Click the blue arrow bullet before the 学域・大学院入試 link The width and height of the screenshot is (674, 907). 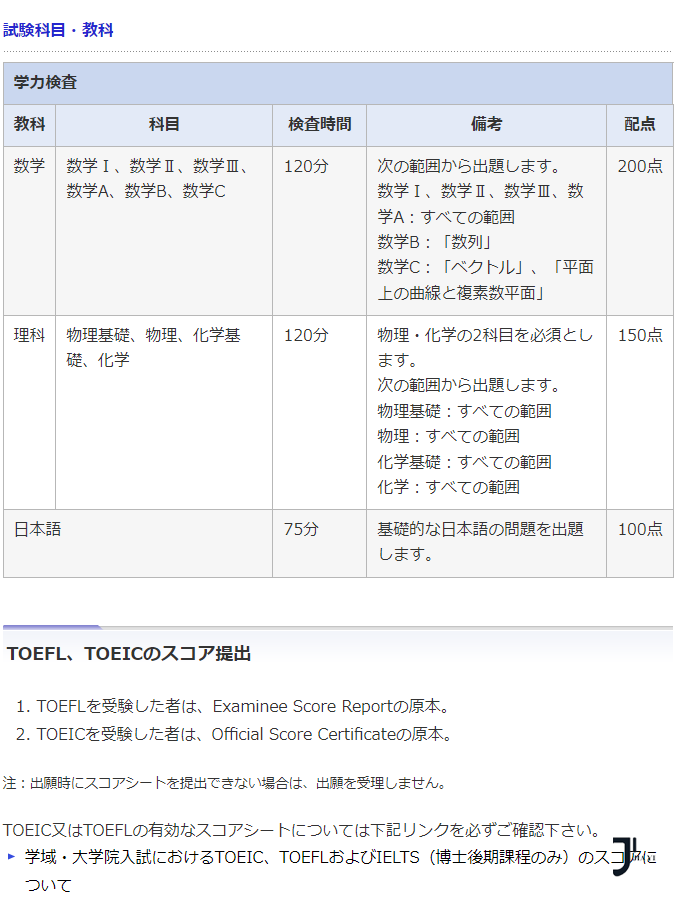[x=12, y=856]
